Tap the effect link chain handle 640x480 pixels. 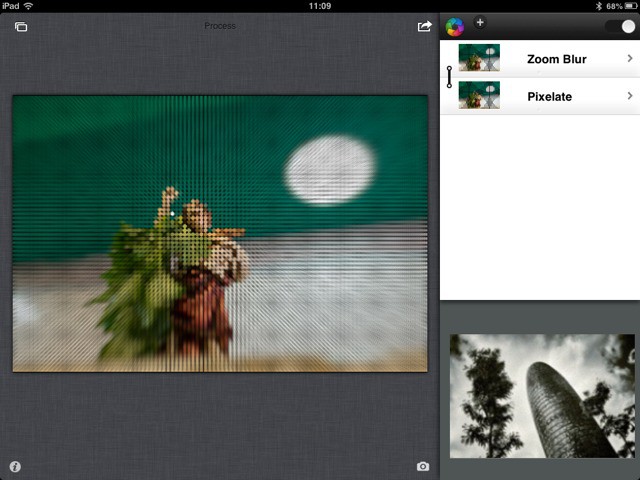pos(449,77)
